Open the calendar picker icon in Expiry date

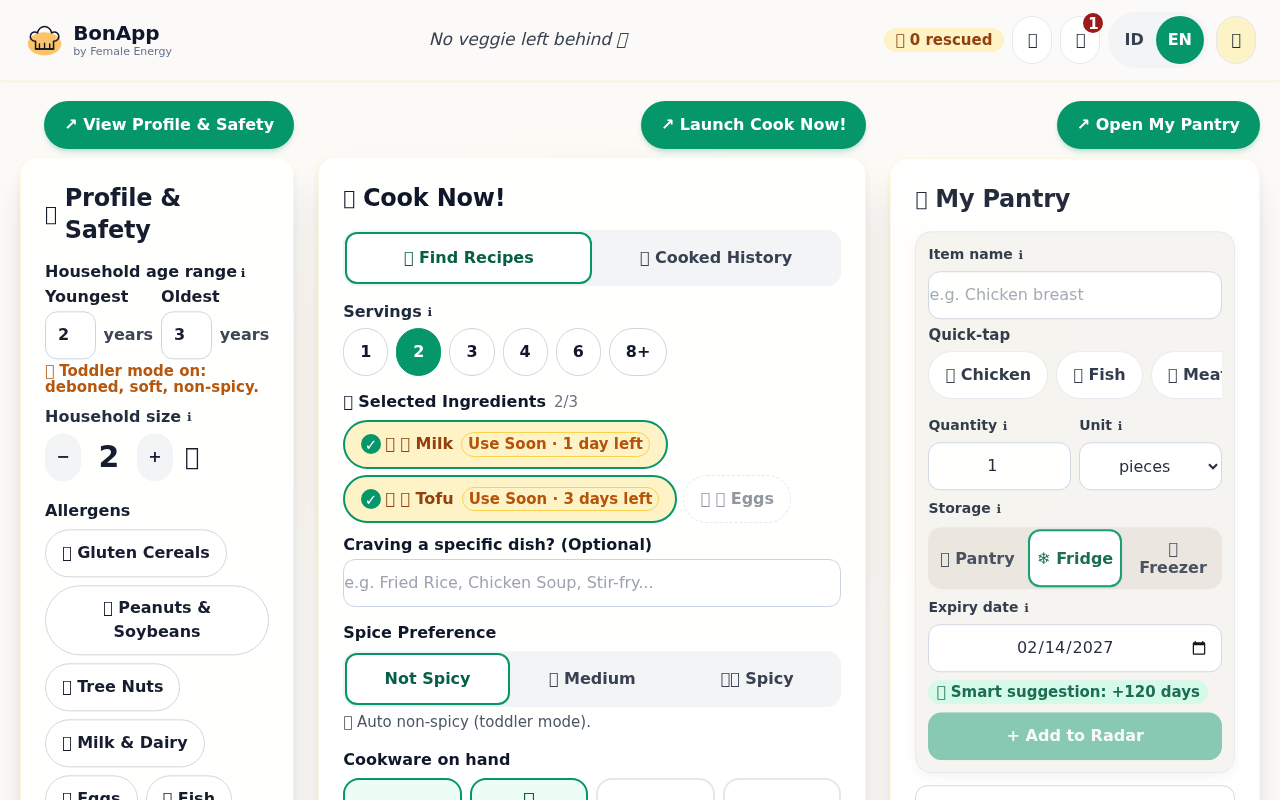pyautogui.click(x=1199, y=648)
